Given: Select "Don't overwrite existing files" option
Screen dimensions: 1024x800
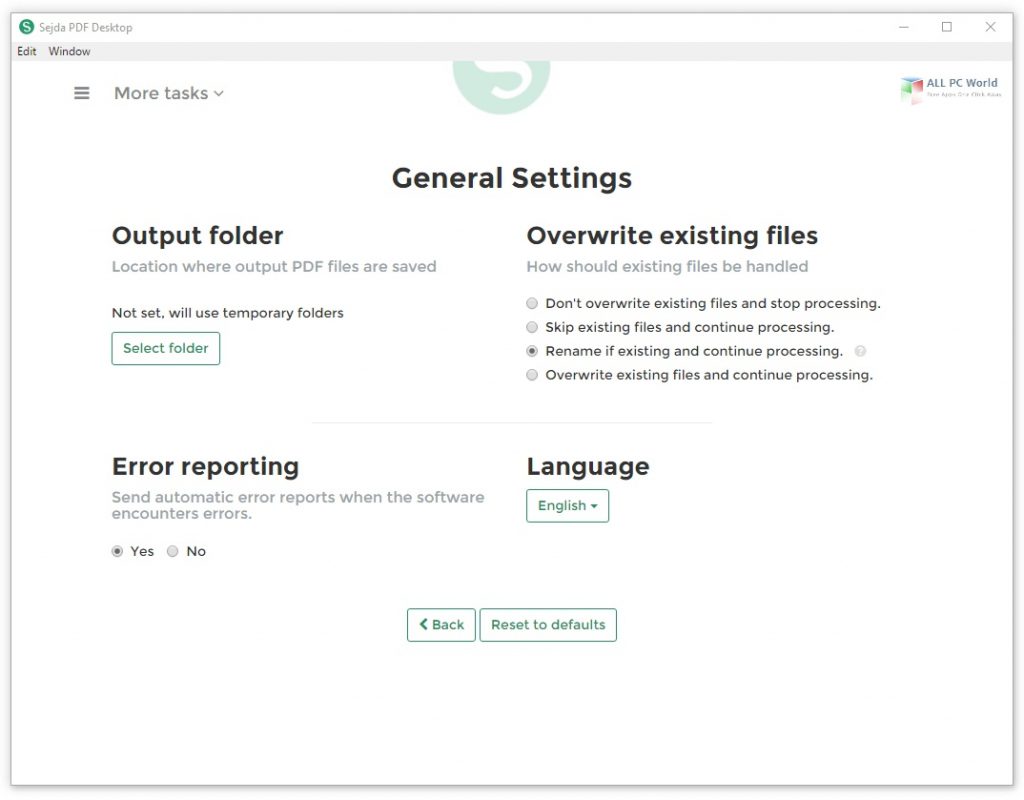Looking at the screenshot, I should pos(532,303).
